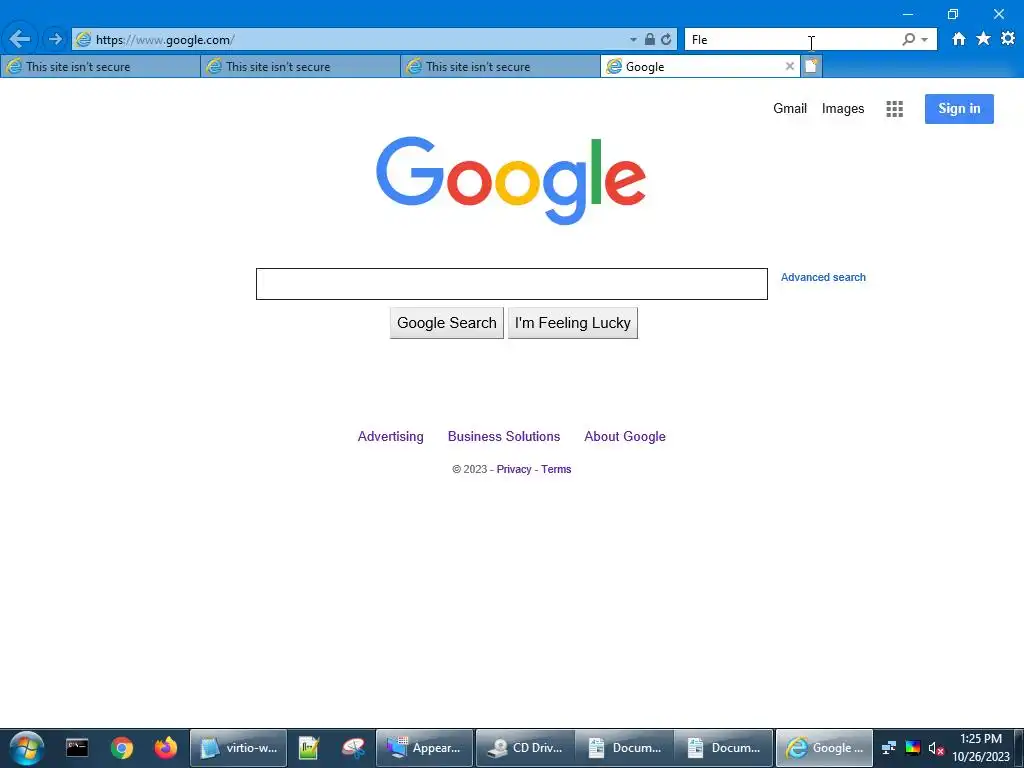
Task: Click the browser search box containing 'Fle'
Action: 792,39
